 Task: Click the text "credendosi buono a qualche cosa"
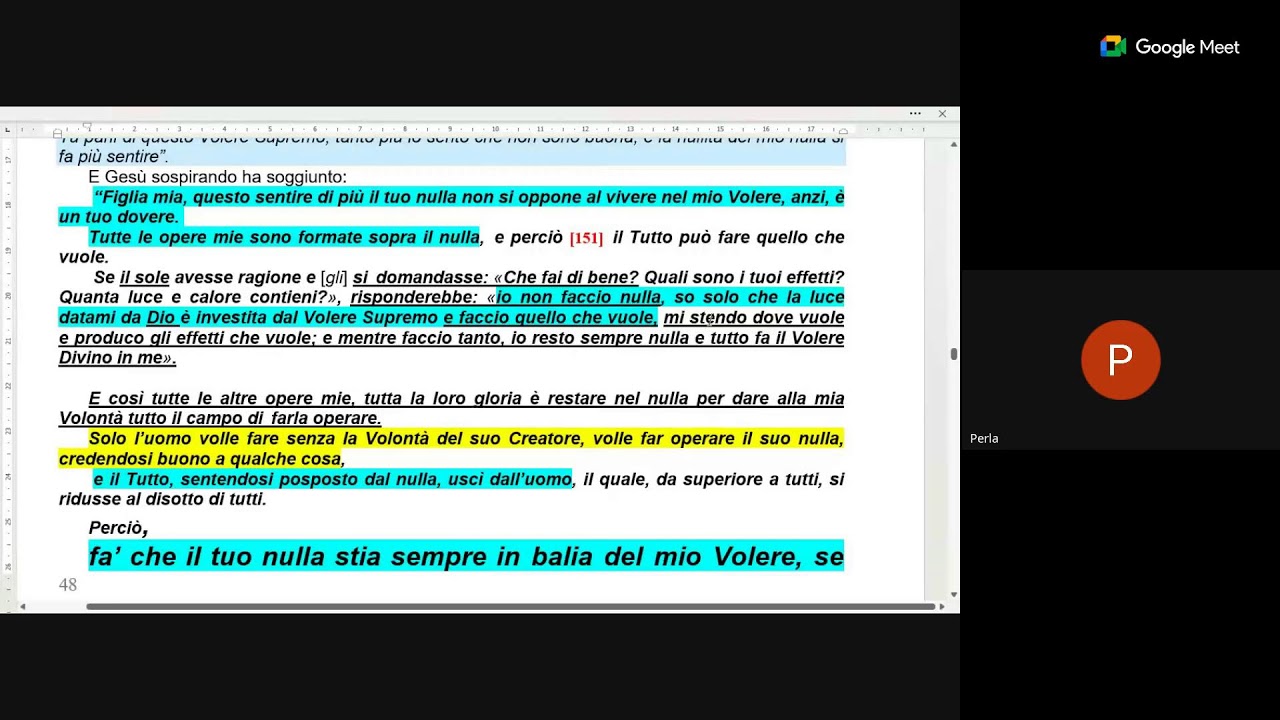pyautogui.click(x=200, y=459)
